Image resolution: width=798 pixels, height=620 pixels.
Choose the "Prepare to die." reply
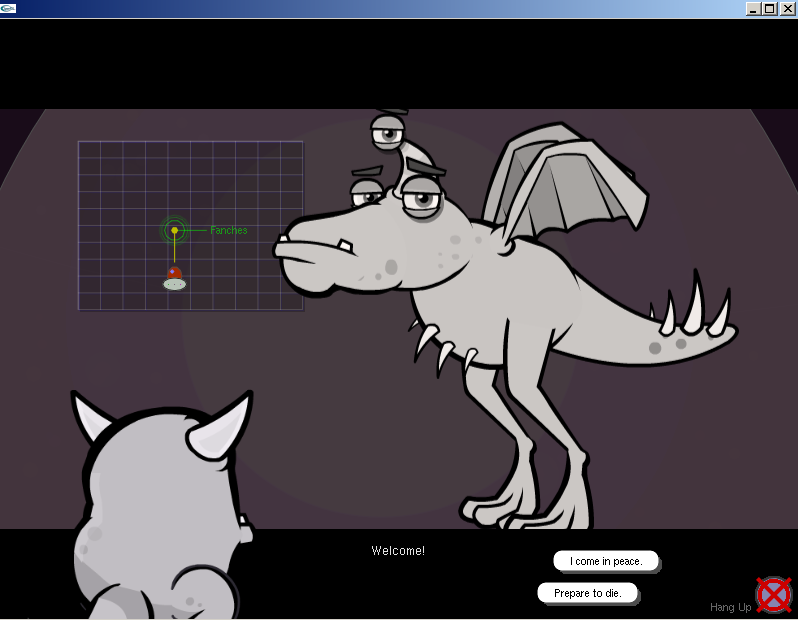pos(588,593)
